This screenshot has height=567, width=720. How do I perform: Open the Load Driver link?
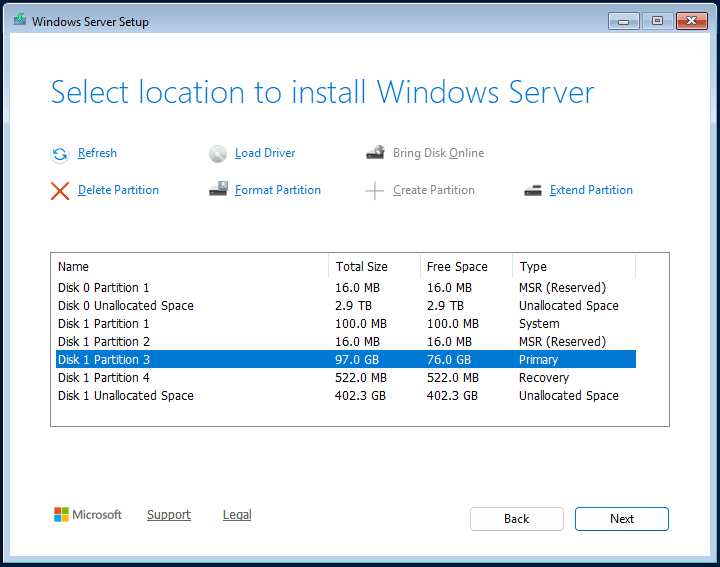point(265,153)
